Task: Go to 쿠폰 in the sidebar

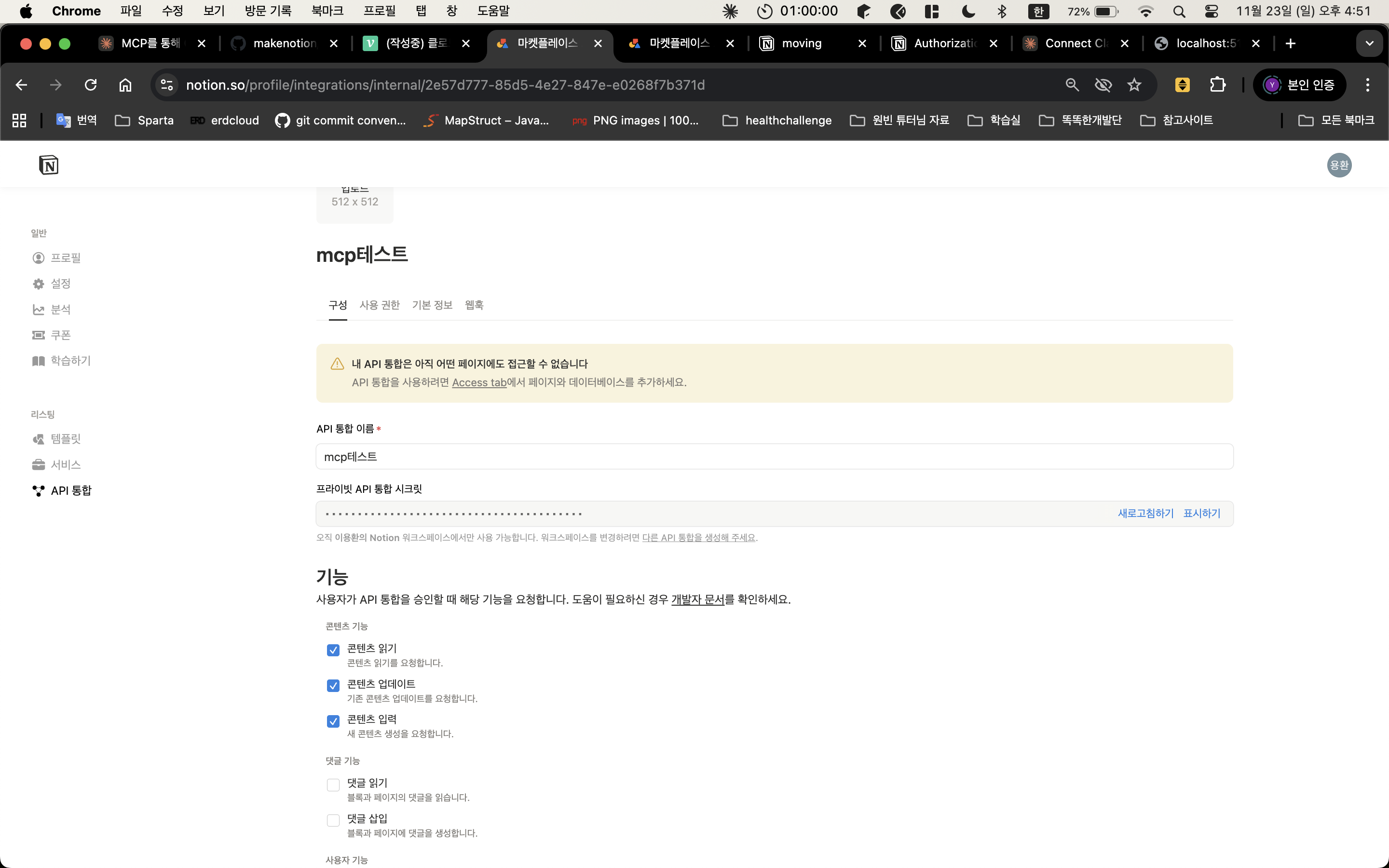Action: pyautogui.click(x=60, y=335)
